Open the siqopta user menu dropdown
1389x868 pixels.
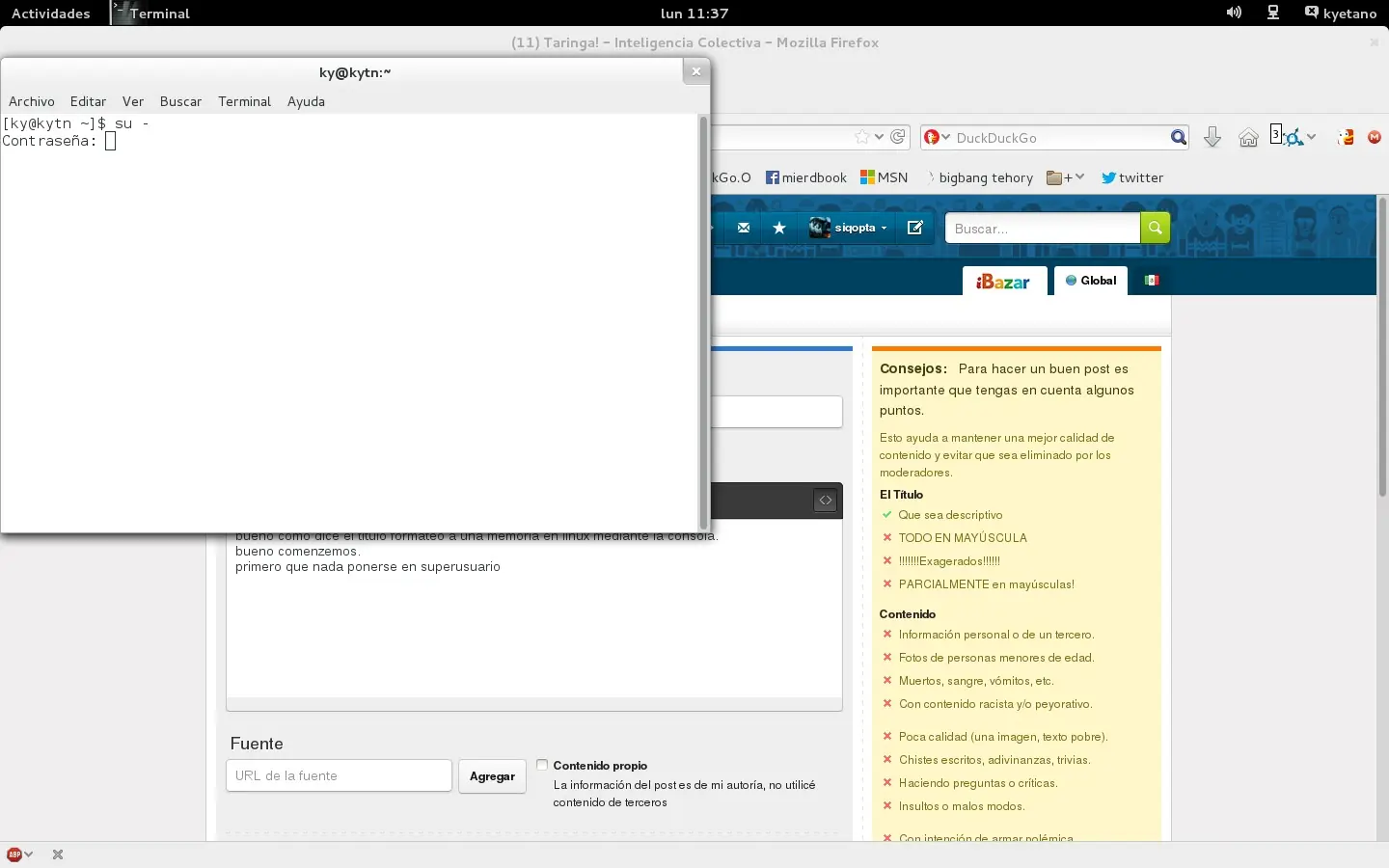849,228
